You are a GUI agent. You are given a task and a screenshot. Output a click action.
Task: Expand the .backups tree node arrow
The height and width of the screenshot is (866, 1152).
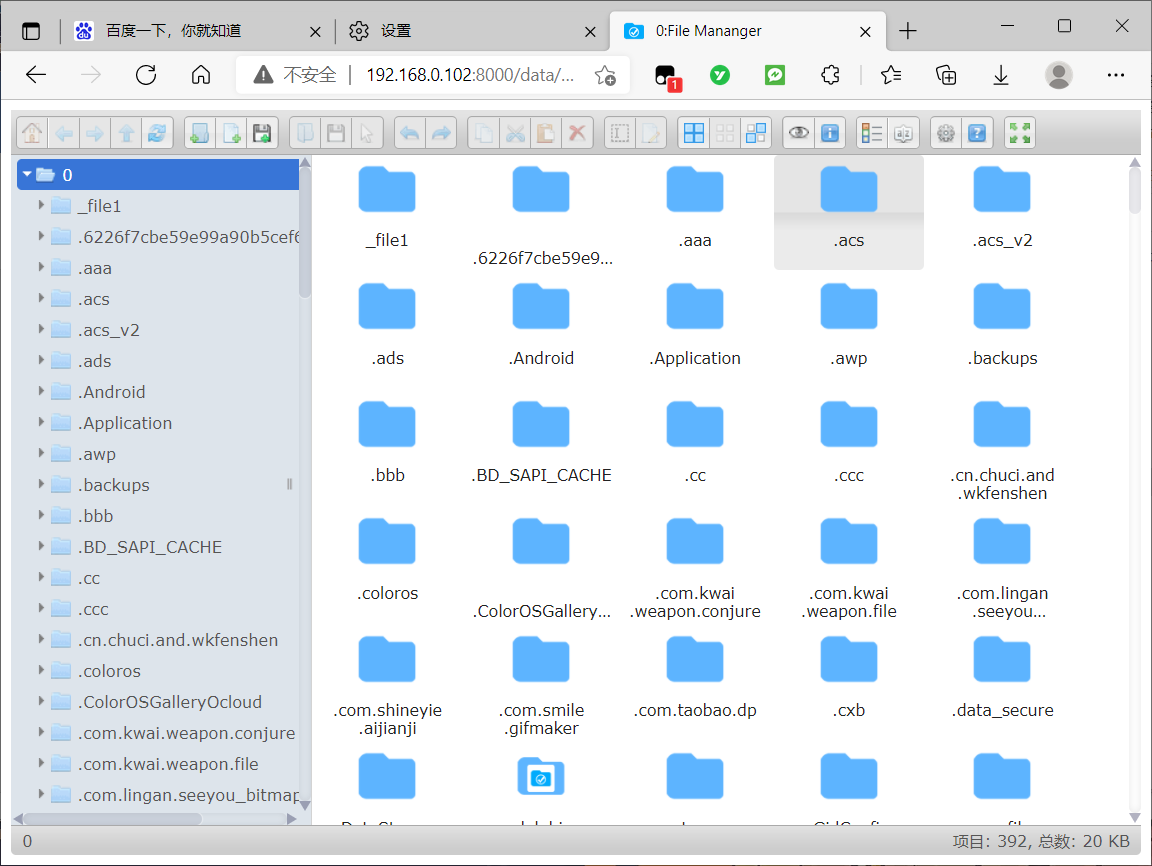click(x=41, y=485)
